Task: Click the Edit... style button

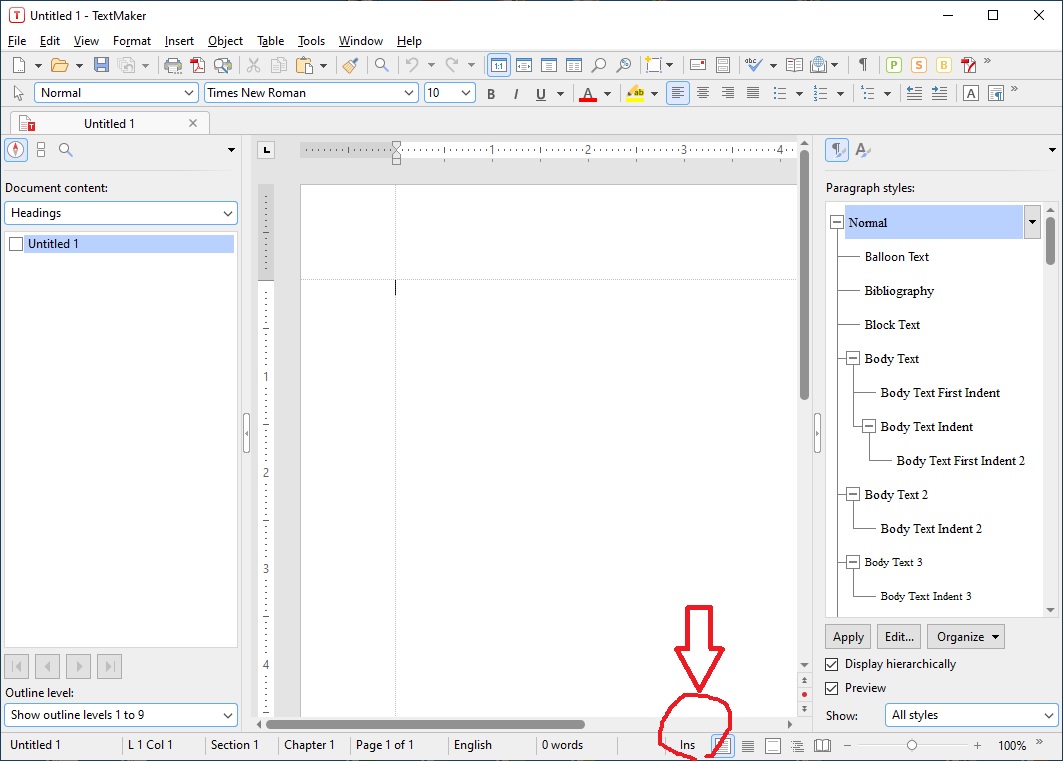Action: coord(898,637)
